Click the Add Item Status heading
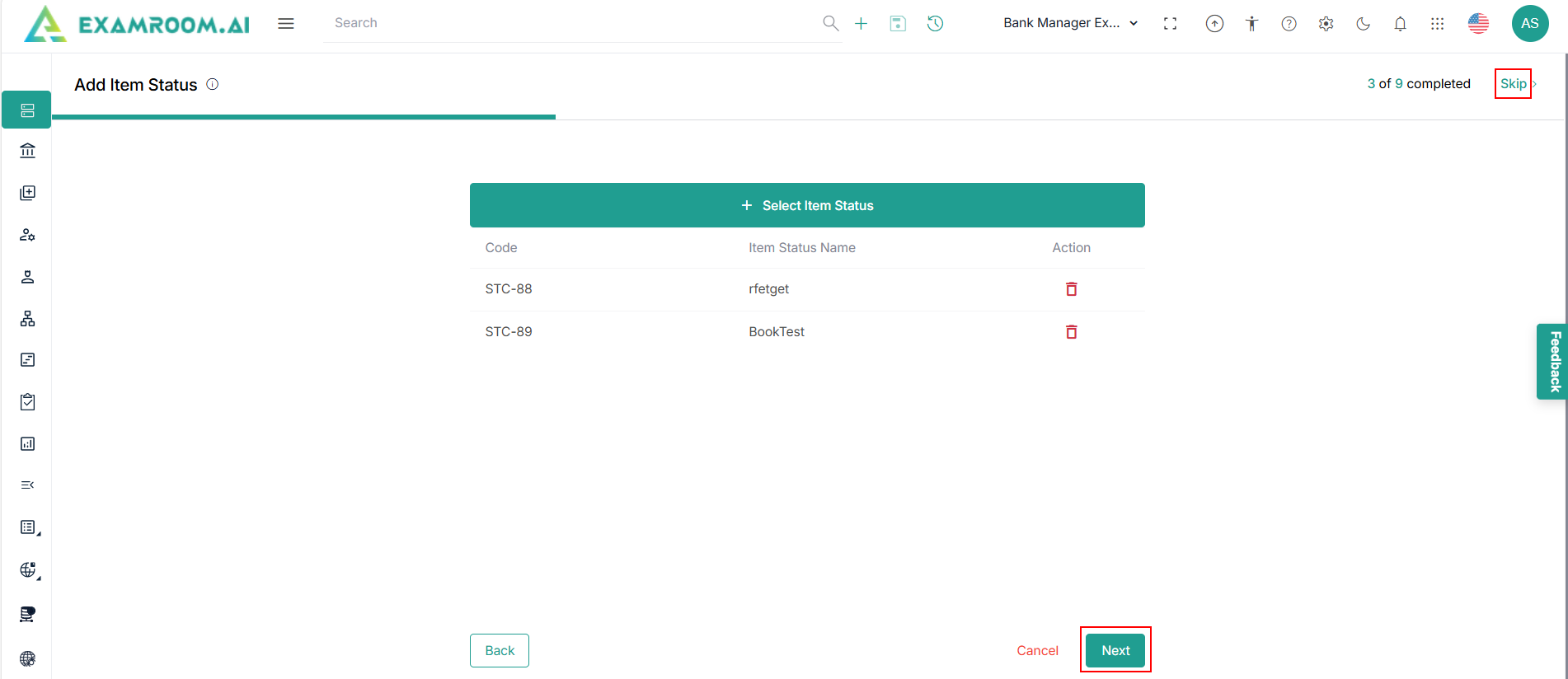This screenshot has height=679, width=1568. (x=136, y=85)
